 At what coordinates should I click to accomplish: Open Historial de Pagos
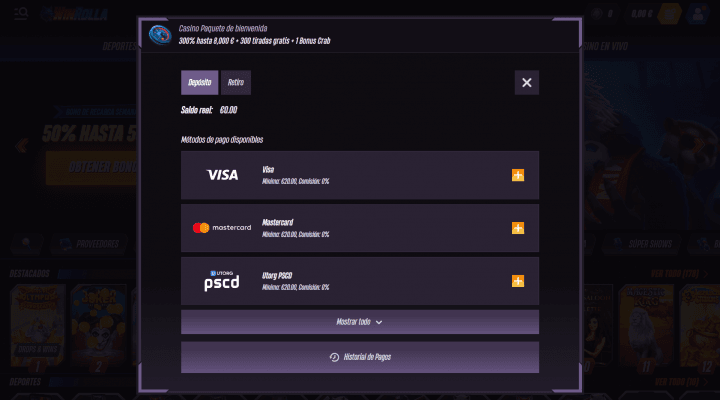(x=360, y=357)
